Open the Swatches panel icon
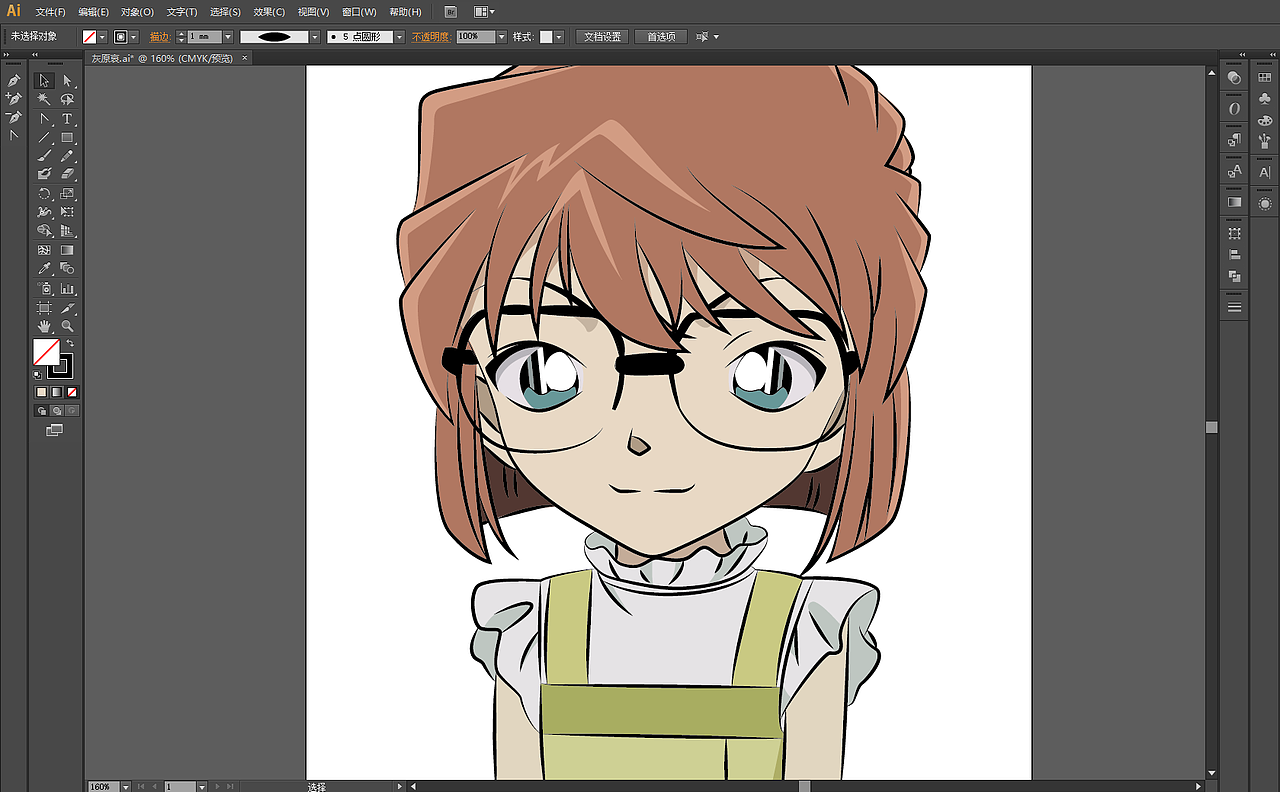1280x792 pixels. 1265,77
